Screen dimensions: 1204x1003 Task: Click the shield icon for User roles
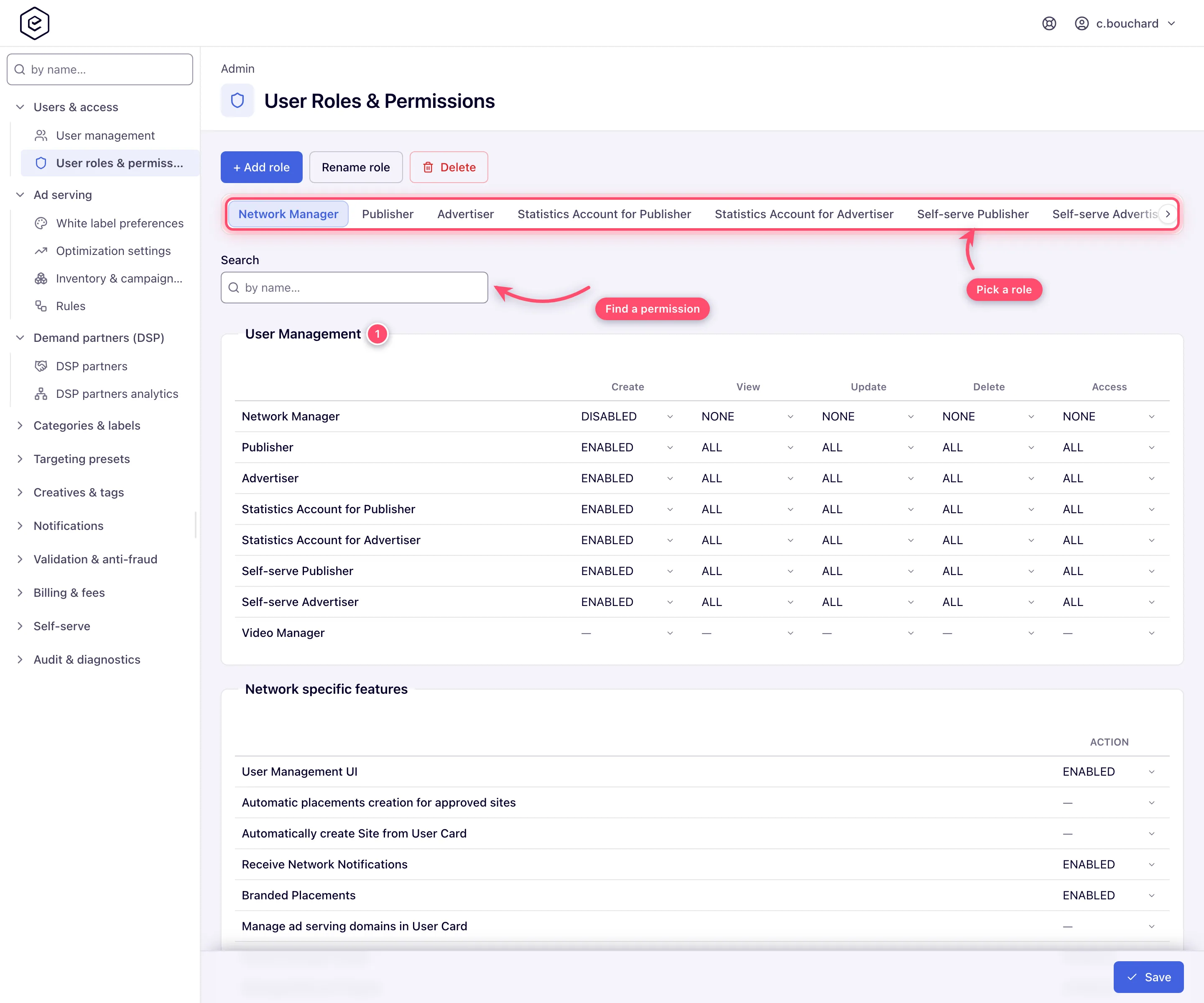pos(41,163)
